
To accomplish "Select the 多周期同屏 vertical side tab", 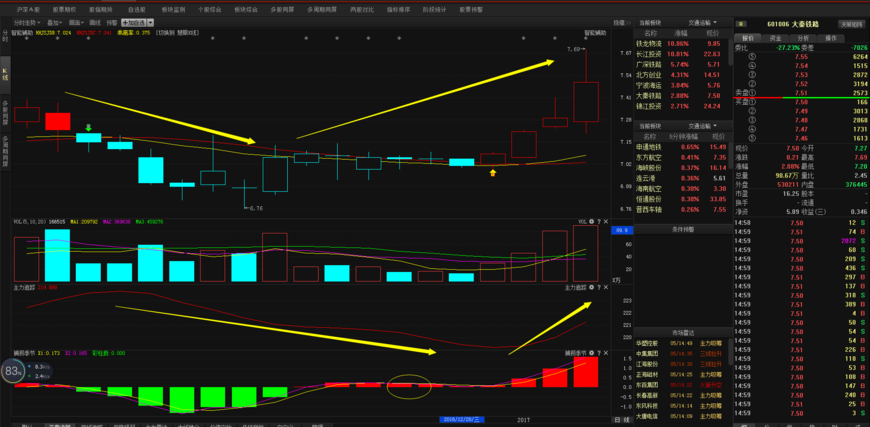I will click(4, 152).
